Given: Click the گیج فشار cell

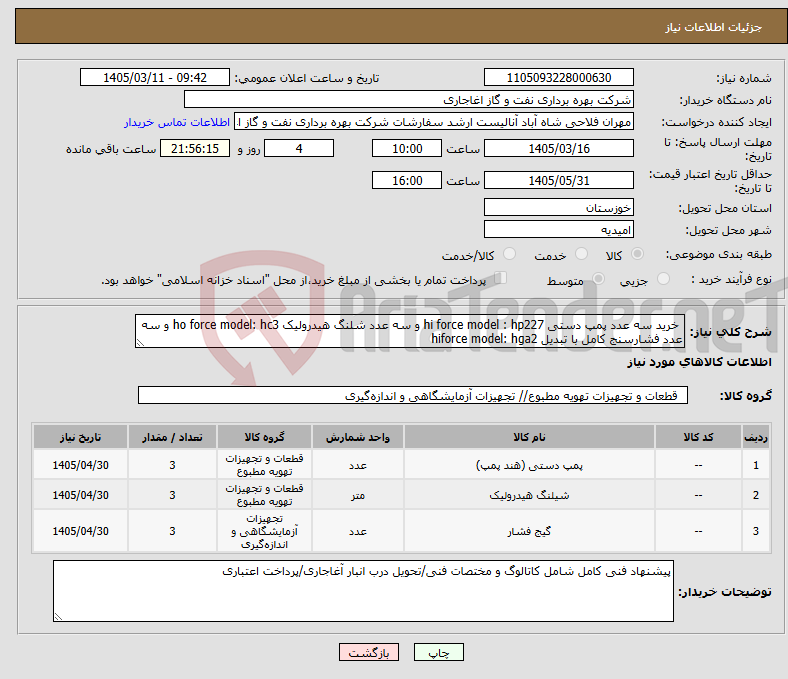Looking at the screenshot, I should point(529,531).
